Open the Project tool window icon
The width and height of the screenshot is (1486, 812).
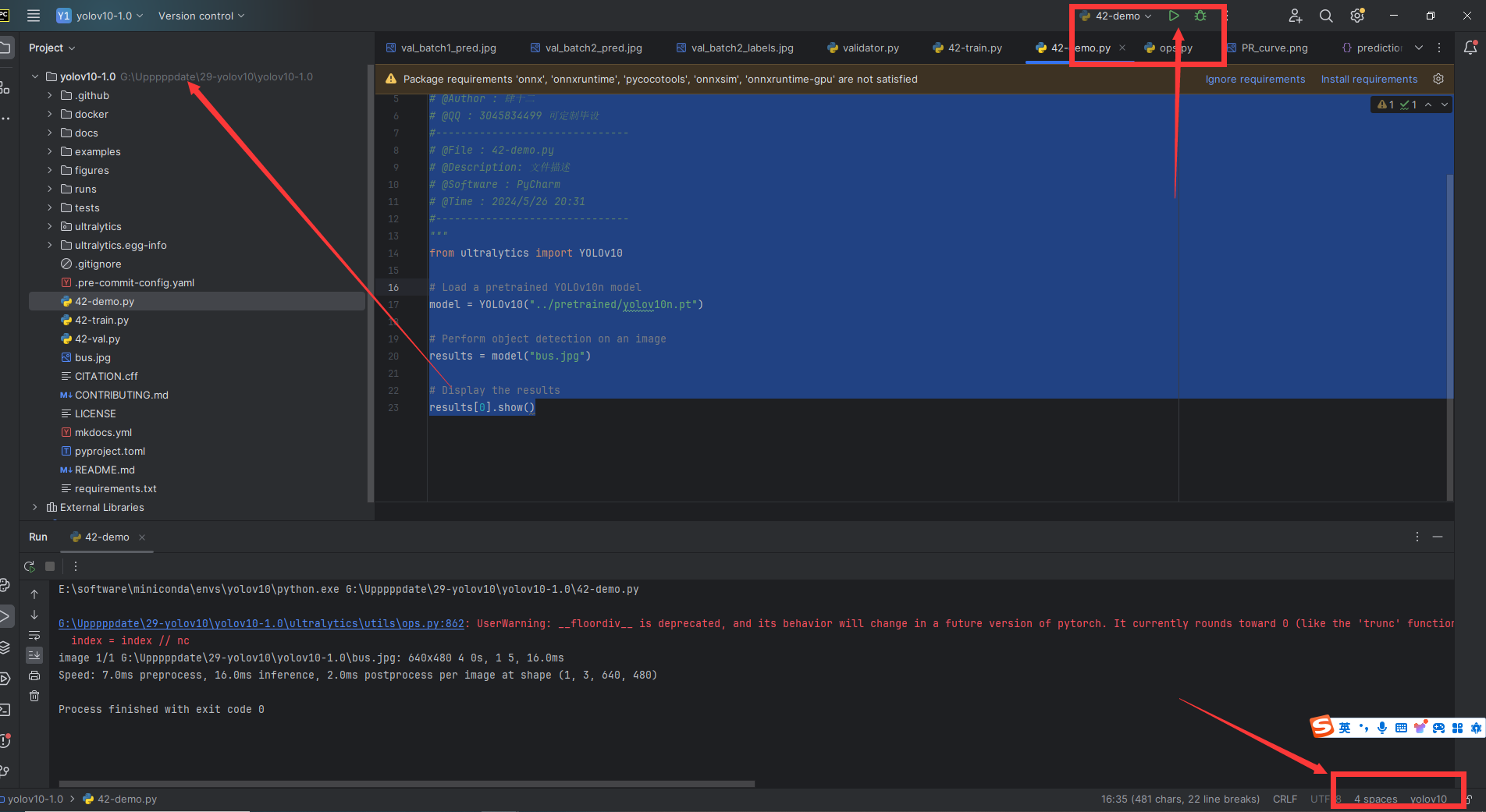click(5, 48)
